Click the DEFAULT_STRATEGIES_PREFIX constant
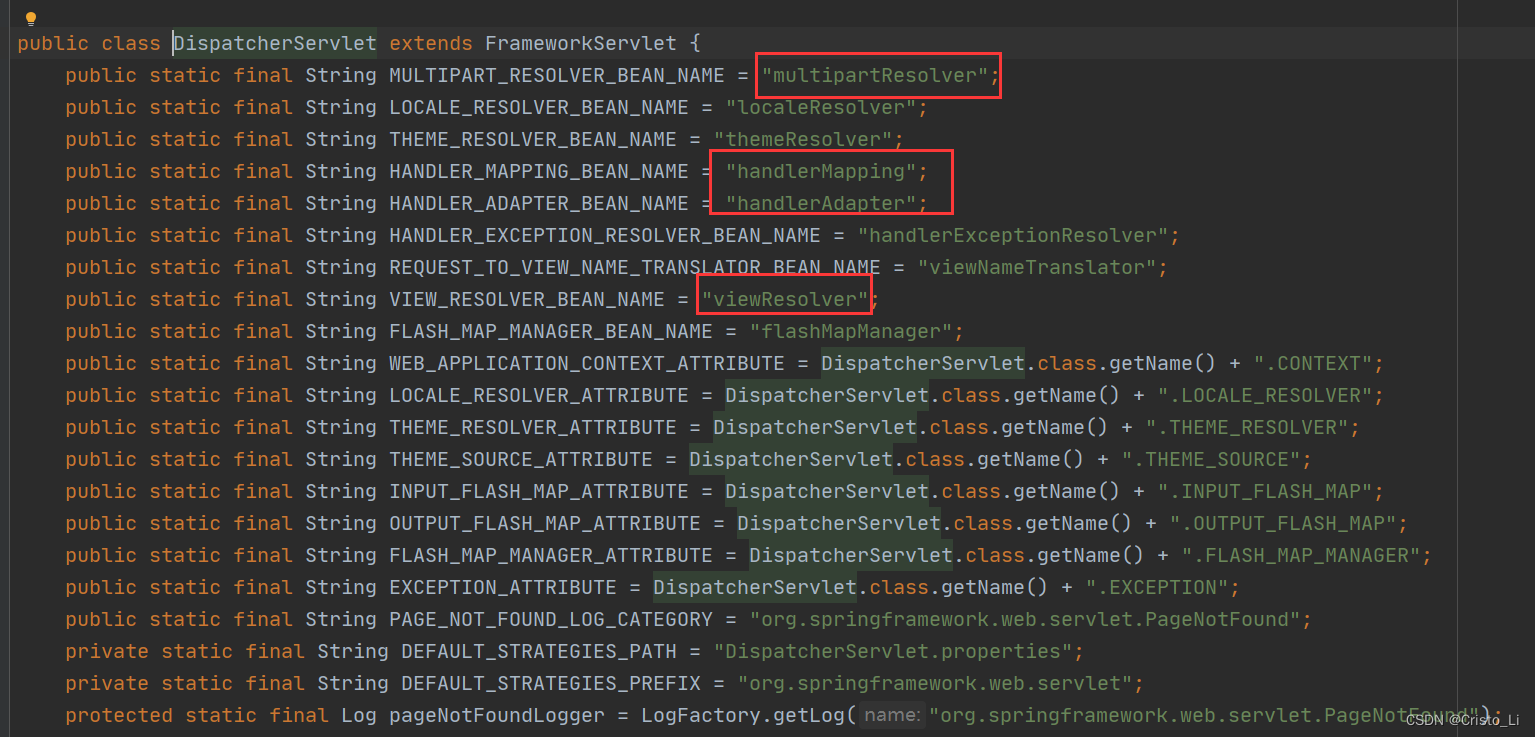Image resolution: width=1535 pixels, height=737 pixels. pos(551,683)
